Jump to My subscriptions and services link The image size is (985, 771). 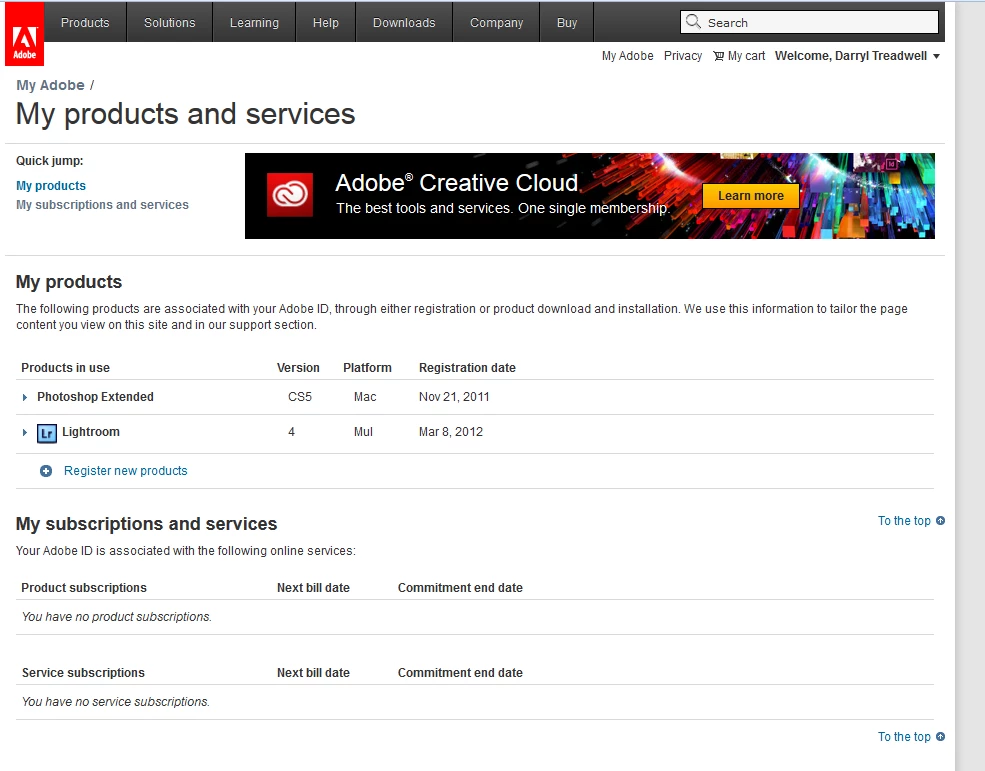coord(102,205)
